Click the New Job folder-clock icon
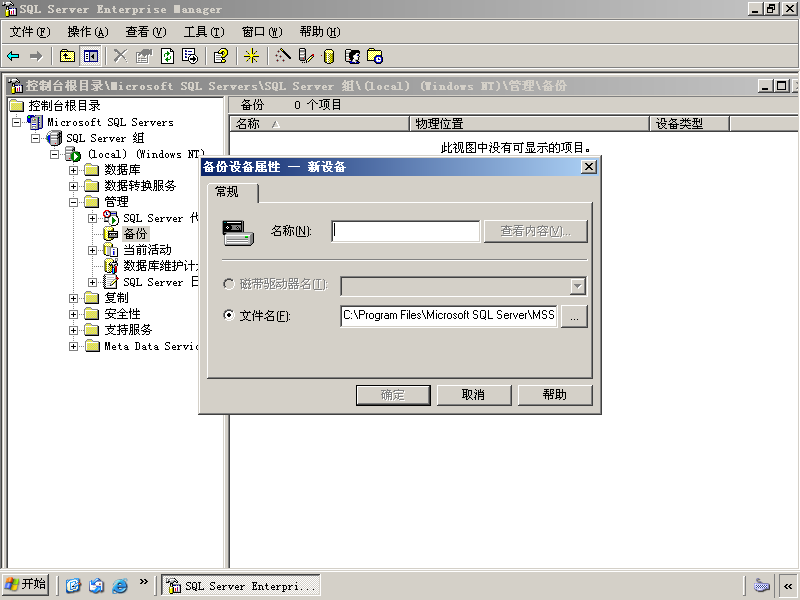 (x=375, y=56)
